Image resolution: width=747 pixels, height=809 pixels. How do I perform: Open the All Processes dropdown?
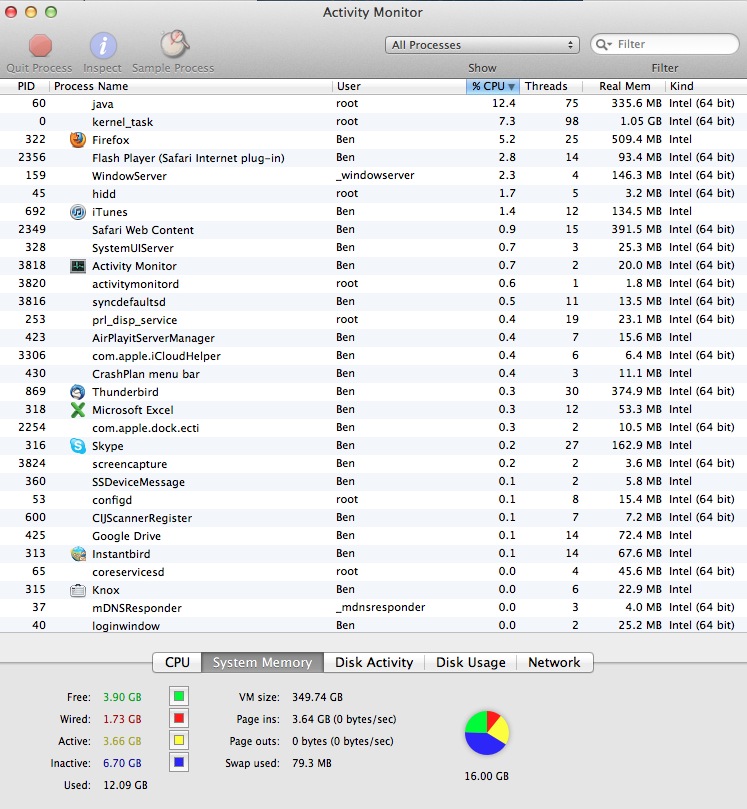coord(482,45)
